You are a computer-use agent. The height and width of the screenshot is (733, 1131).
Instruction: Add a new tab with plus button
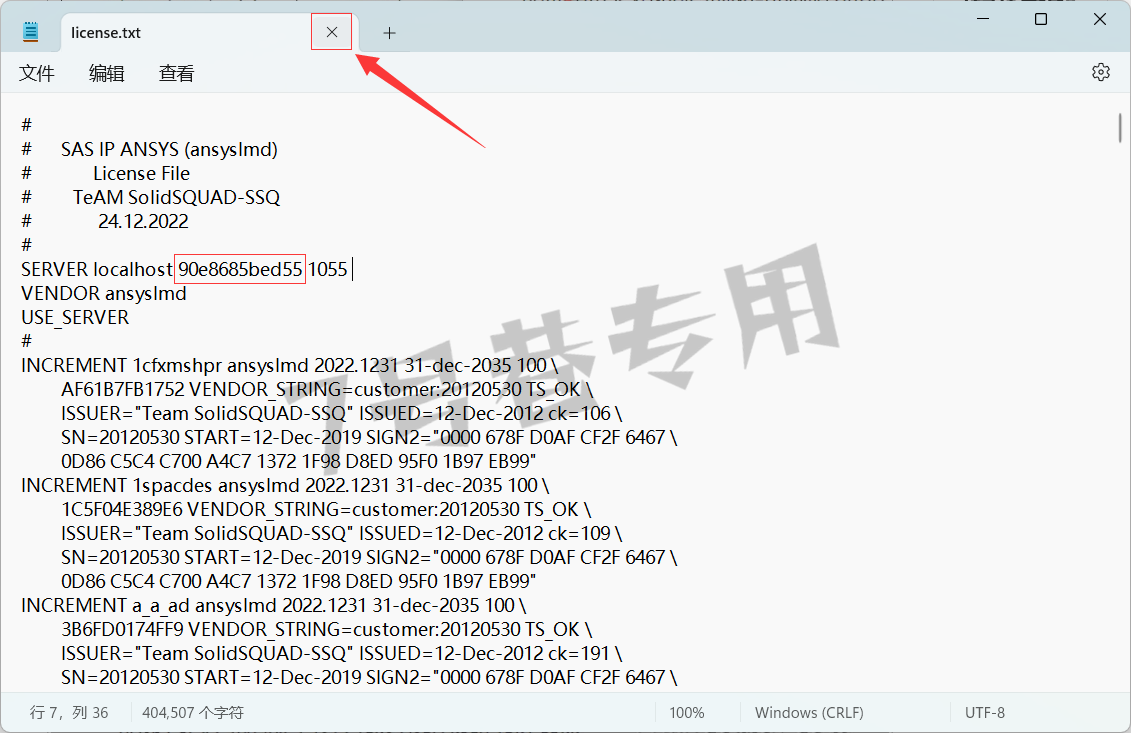pyautogui.click(x=390, y=32)
